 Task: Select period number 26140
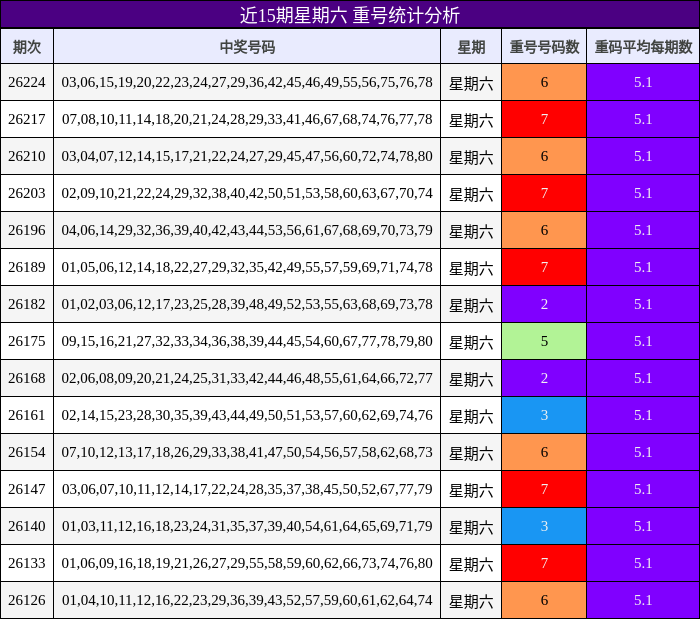27,527
